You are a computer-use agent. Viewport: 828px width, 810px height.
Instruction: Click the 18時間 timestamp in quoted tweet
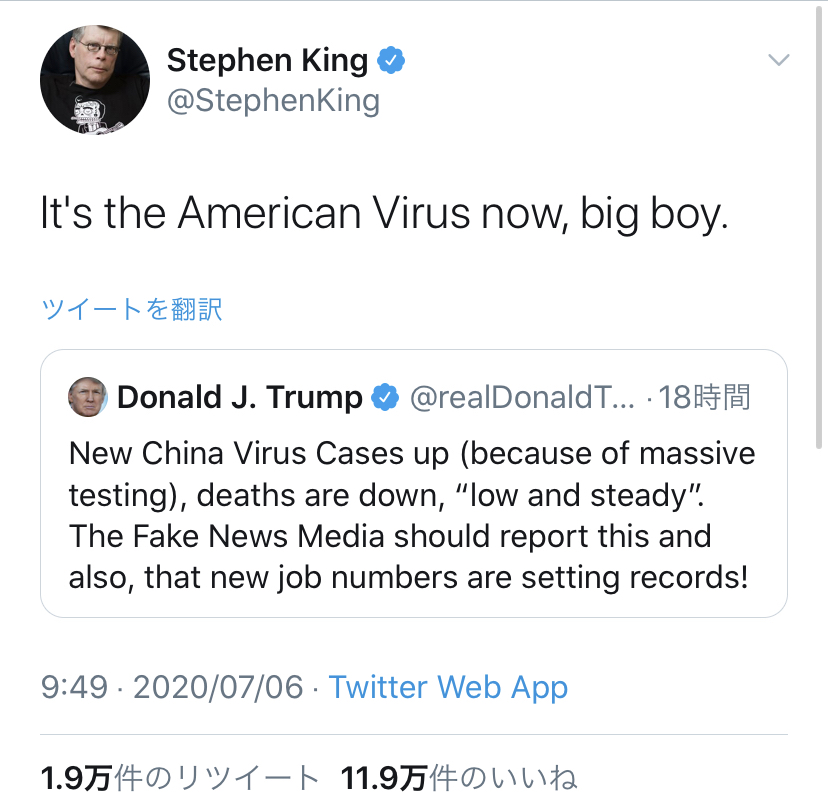(705, 398)
